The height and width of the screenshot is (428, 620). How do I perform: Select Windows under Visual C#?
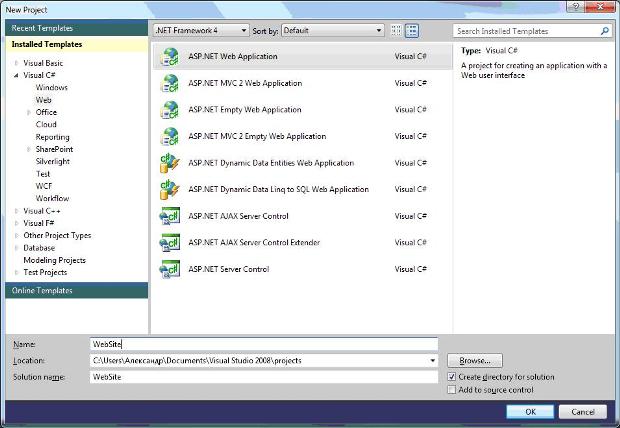coord(51,87)
